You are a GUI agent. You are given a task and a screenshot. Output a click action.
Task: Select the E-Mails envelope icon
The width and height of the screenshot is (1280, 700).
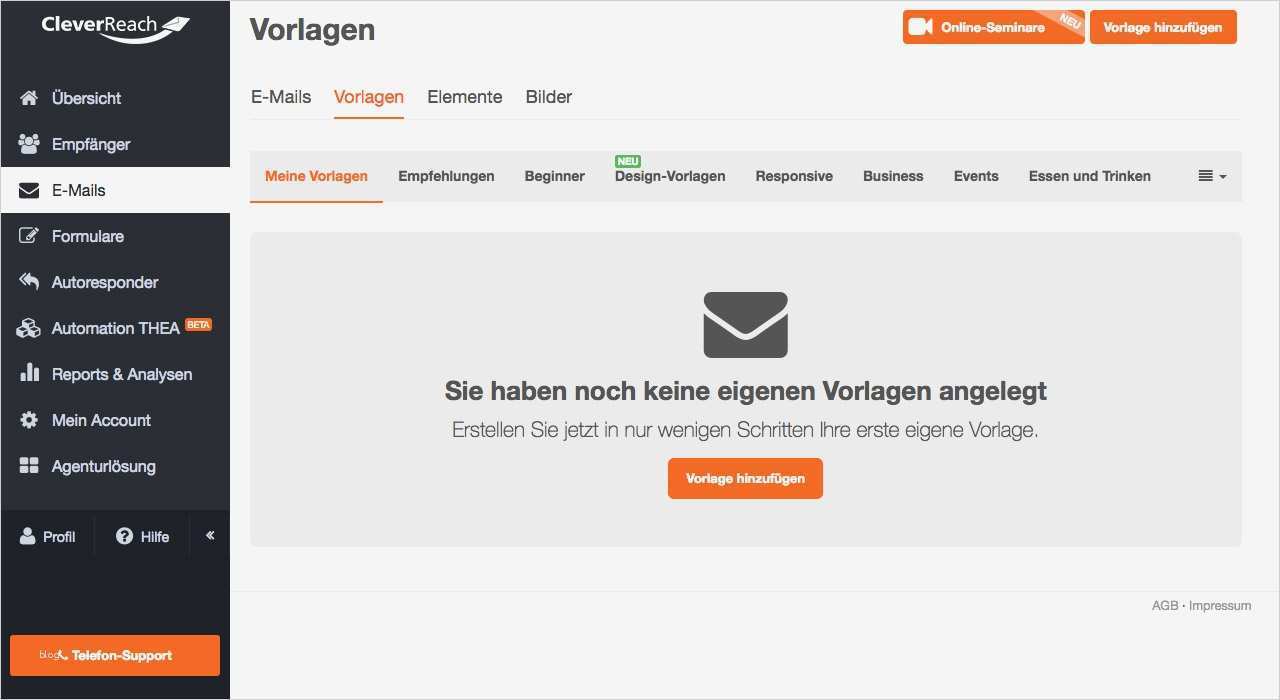coord(28,189)
